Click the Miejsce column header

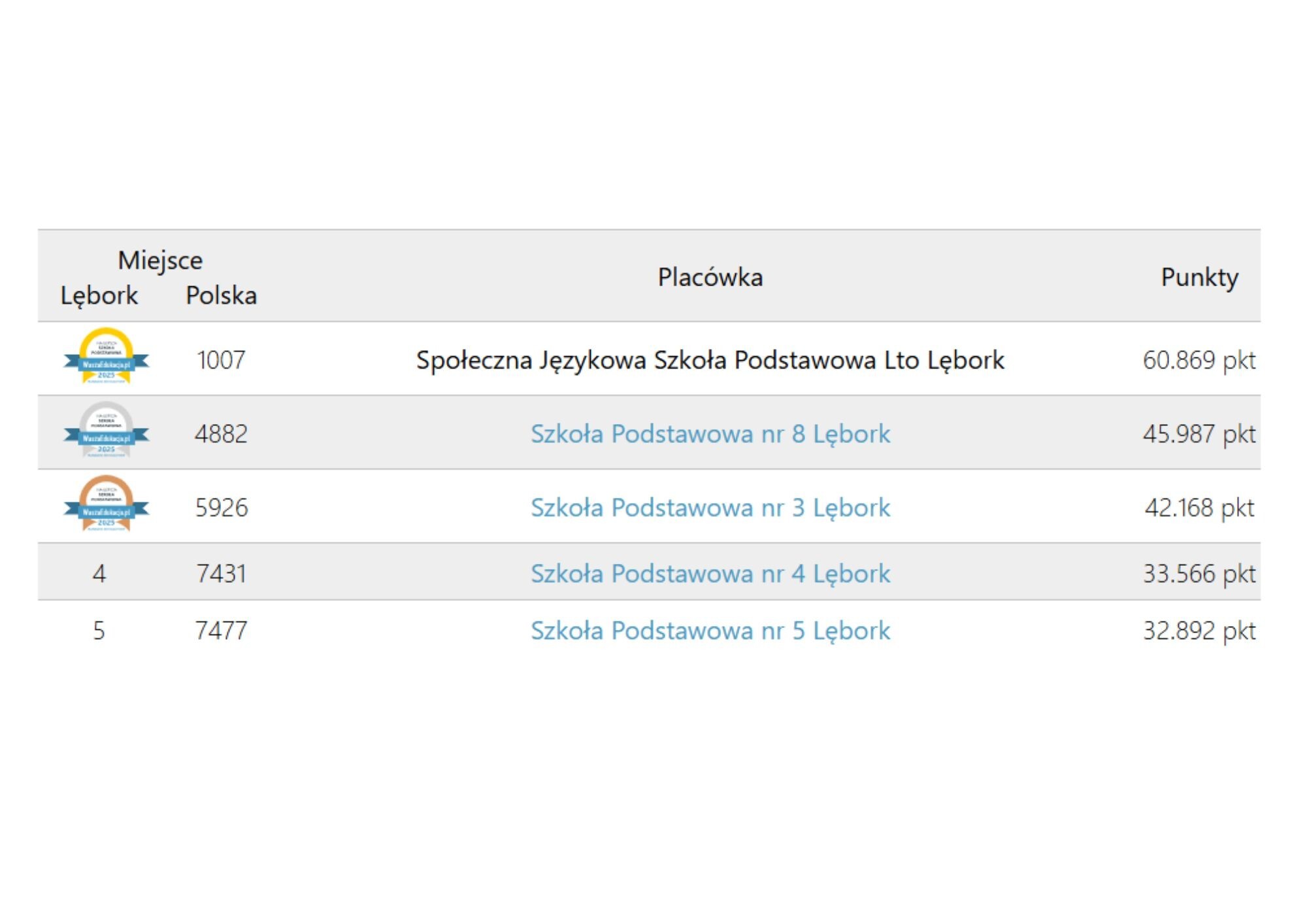pyautogui.click(x=160, y=260)
